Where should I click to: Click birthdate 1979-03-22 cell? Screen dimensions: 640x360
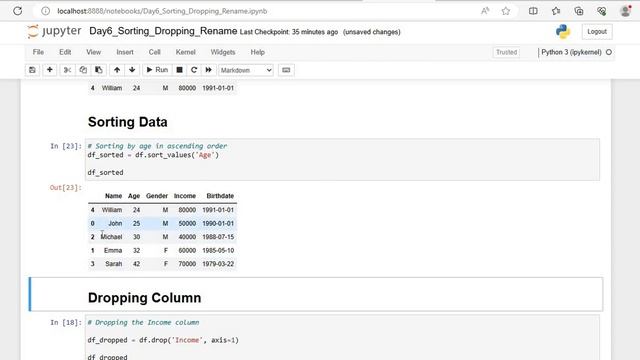(218, 264)
